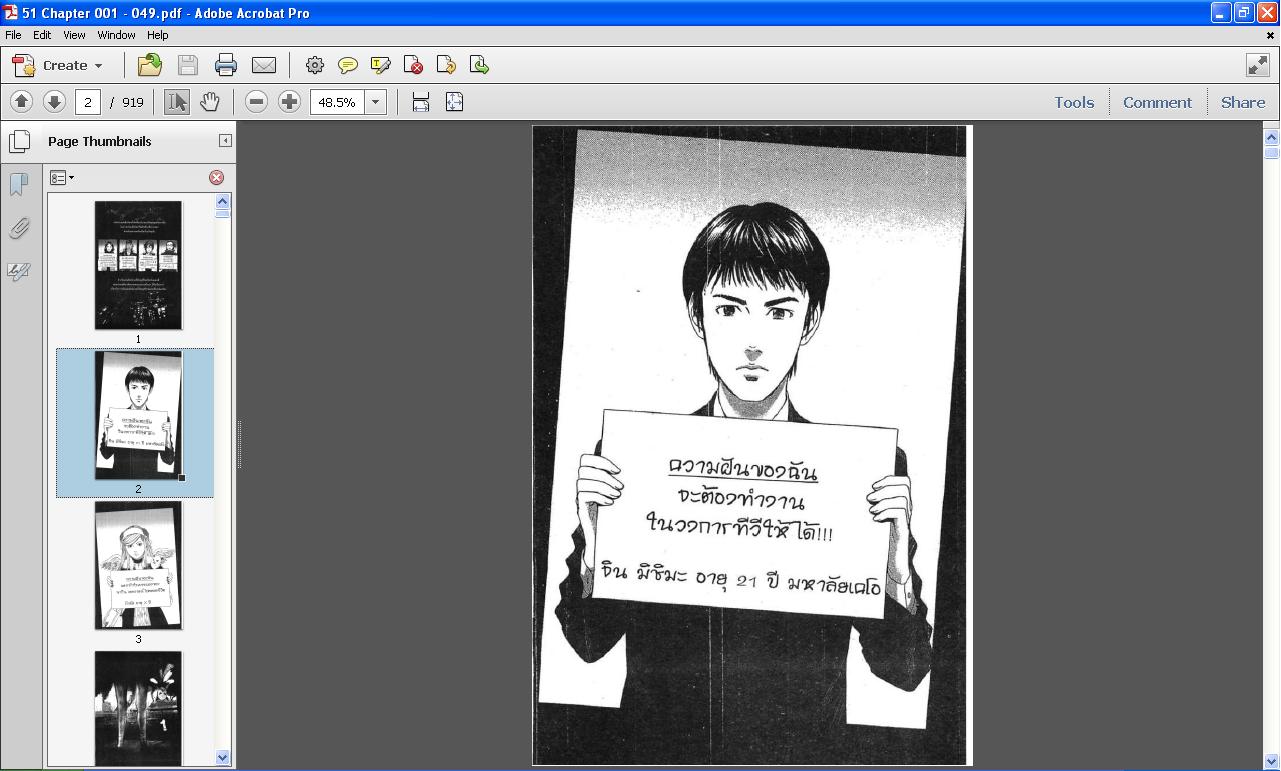
Task: Click the thumbnails panel scroll down arrow
Action: click(223, 758)
